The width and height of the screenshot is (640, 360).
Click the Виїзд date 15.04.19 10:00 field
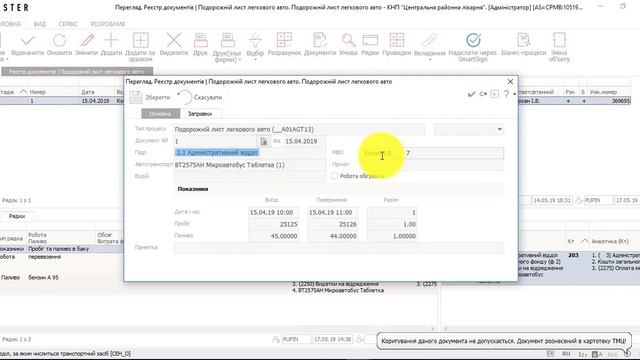click(x=273, y=213)
